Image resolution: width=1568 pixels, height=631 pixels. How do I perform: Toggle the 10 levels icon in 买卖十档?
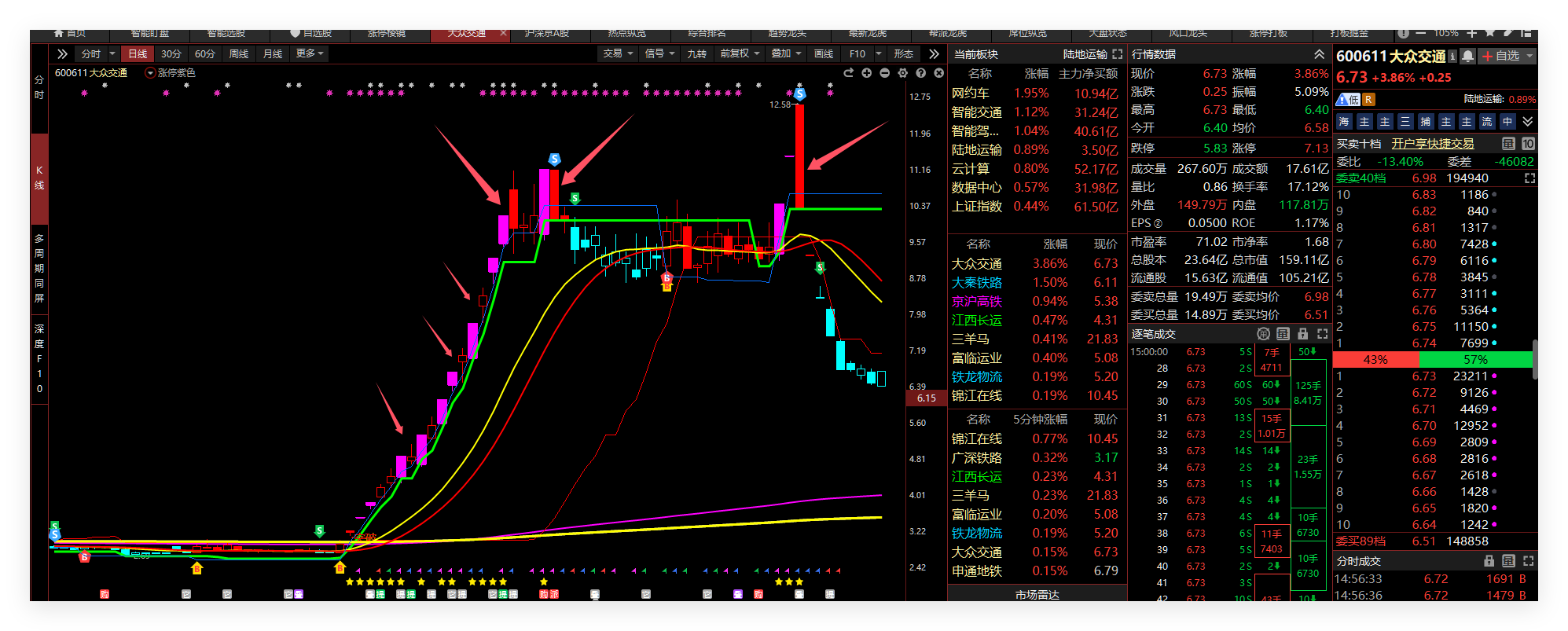1528,144
